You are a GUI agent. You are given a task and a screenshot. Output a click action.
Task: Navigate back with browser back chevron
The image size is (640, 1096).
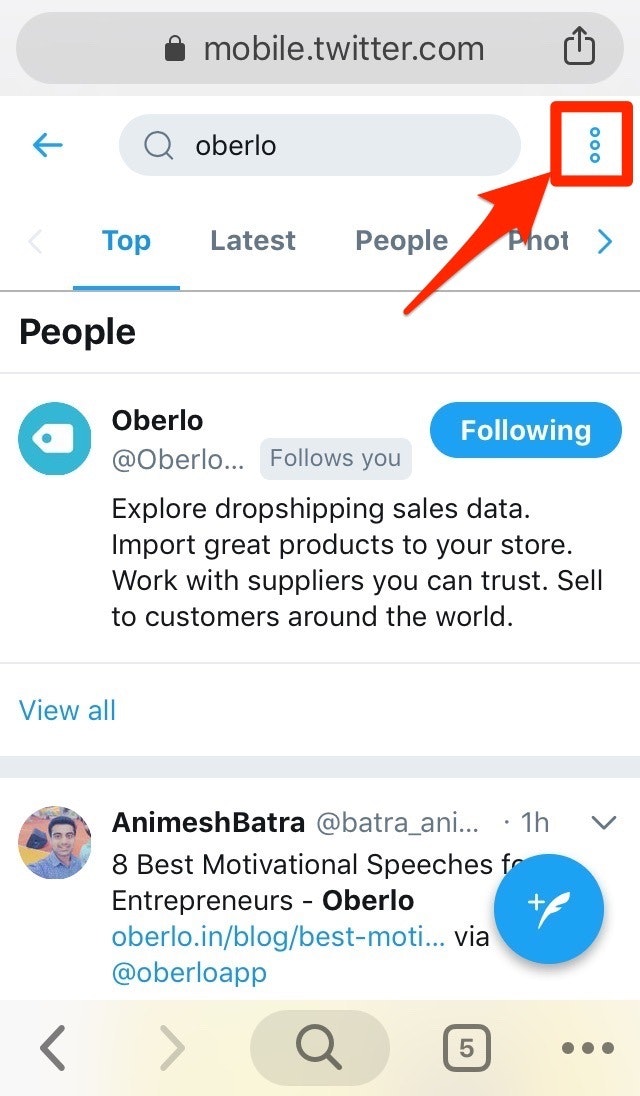coord(53,1048)
